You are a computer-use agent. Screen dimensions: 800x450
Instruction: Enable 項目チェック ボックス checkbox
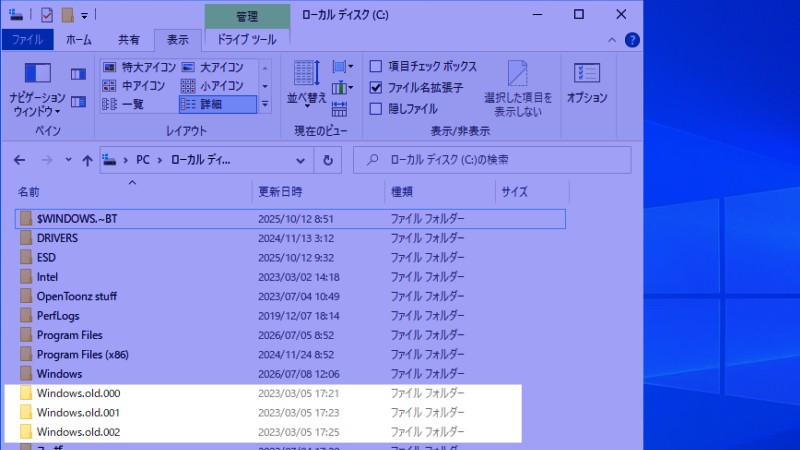376,66
